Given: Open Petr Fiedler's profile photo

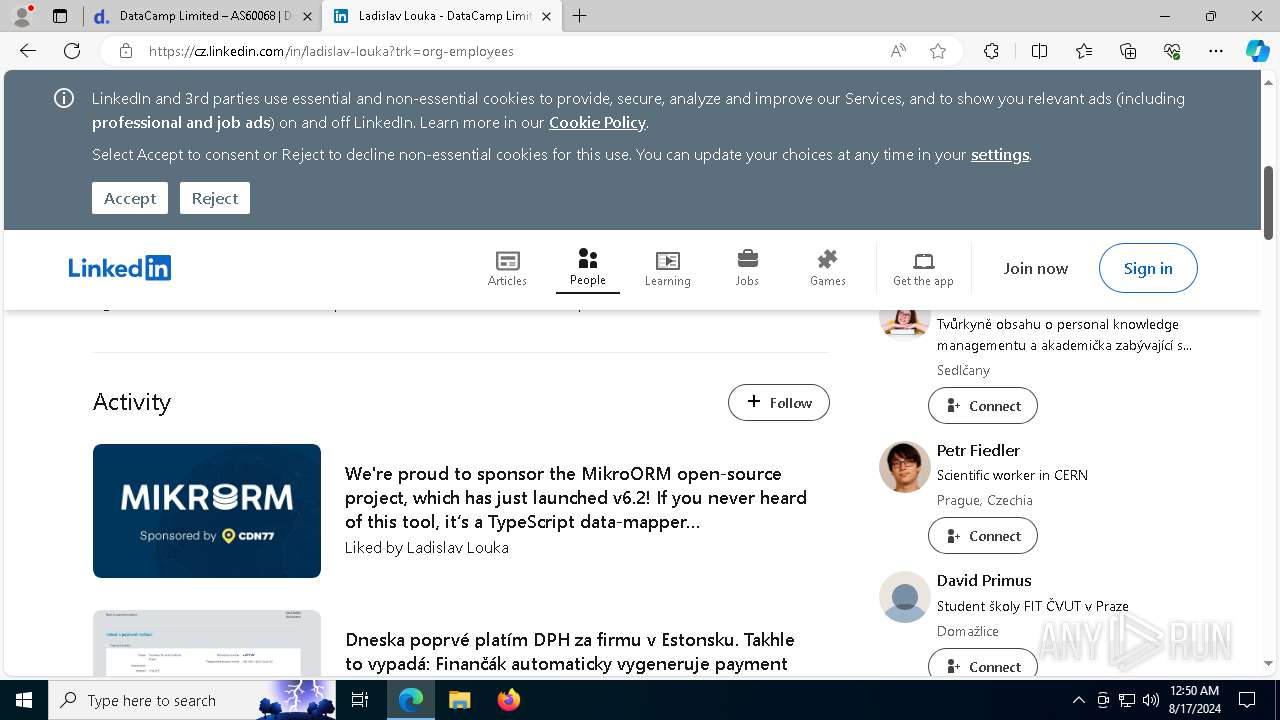Looking at the screenshot, I should 905,467.
